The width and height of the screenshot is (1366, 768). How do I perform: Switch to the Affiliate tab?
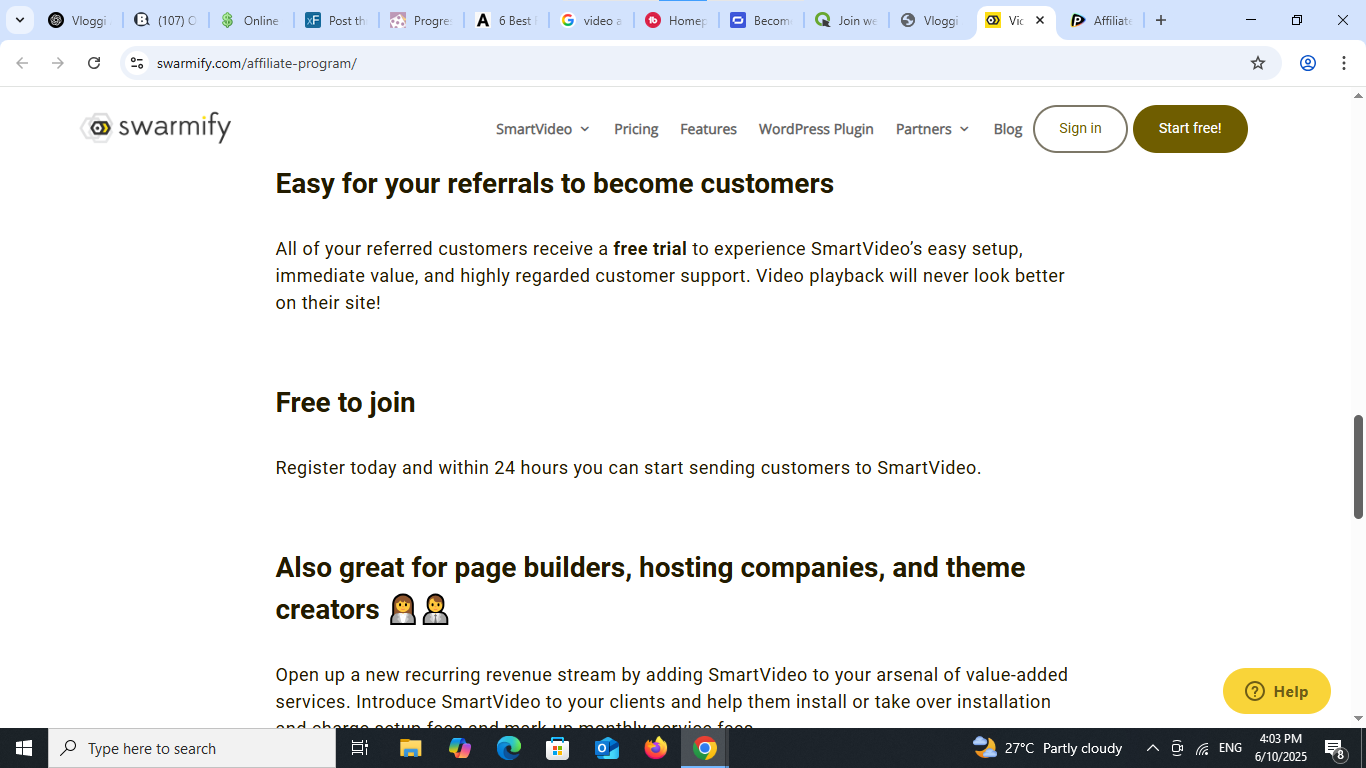coord(1102,20)
